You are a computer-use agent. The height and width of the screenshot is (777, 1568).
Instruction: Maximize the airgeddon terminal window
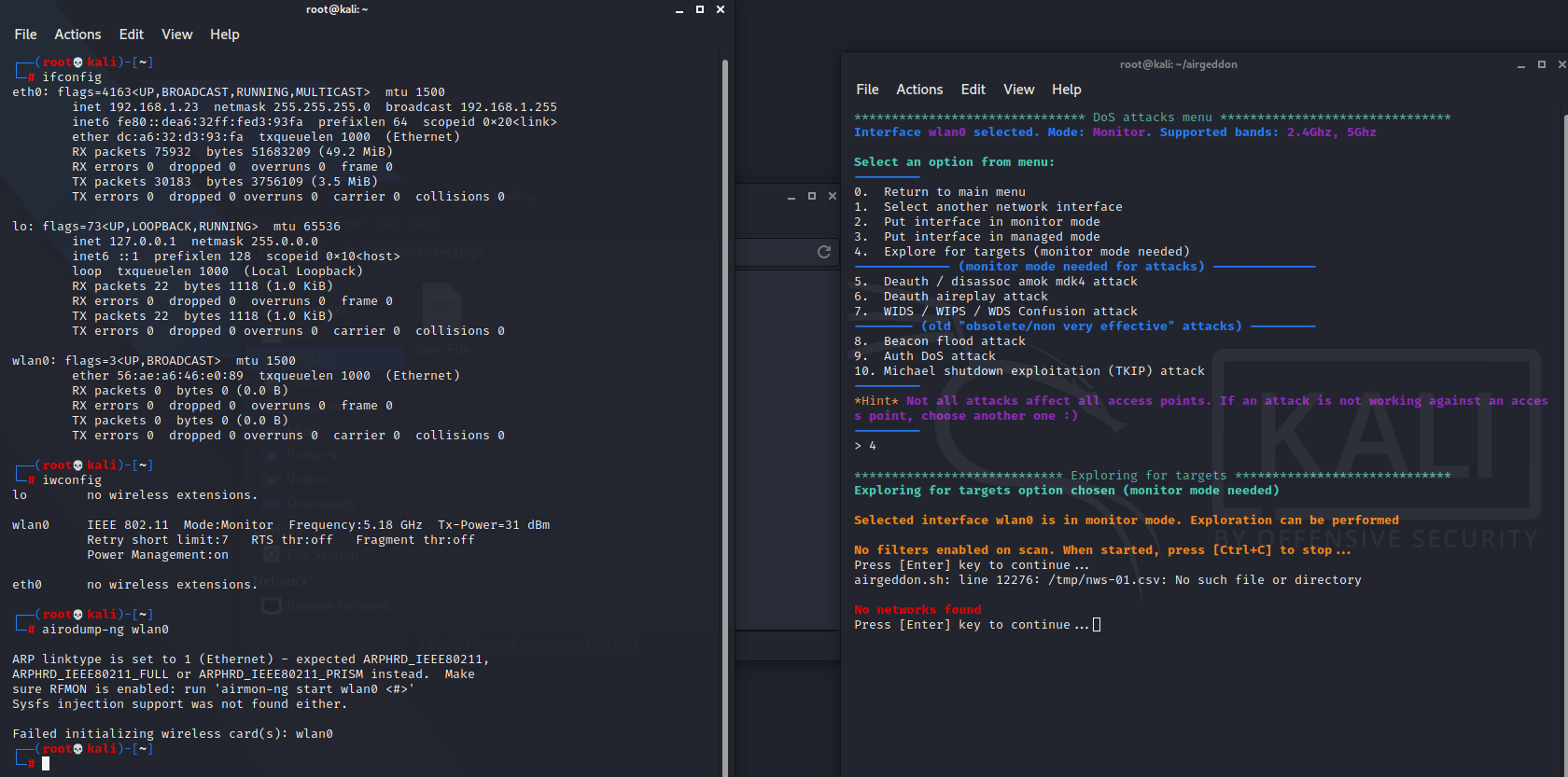1542,64
